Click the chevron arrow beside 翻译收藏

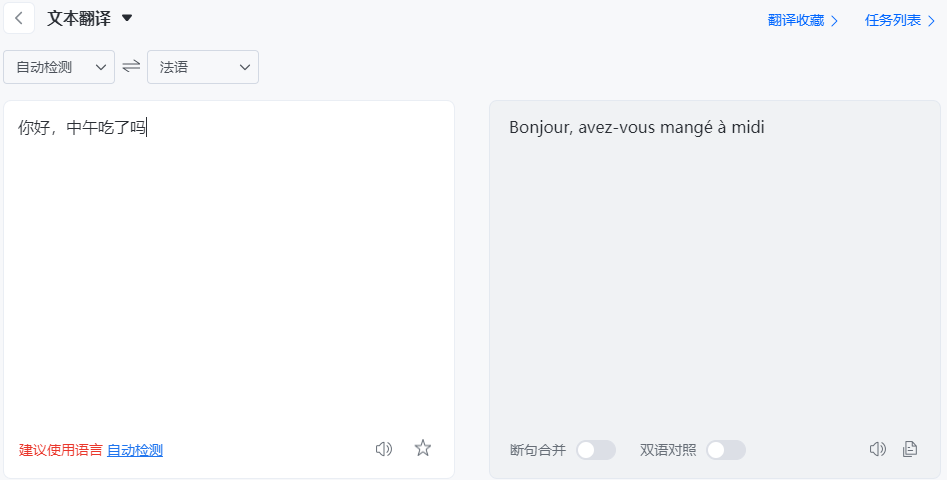coord(835,20)
